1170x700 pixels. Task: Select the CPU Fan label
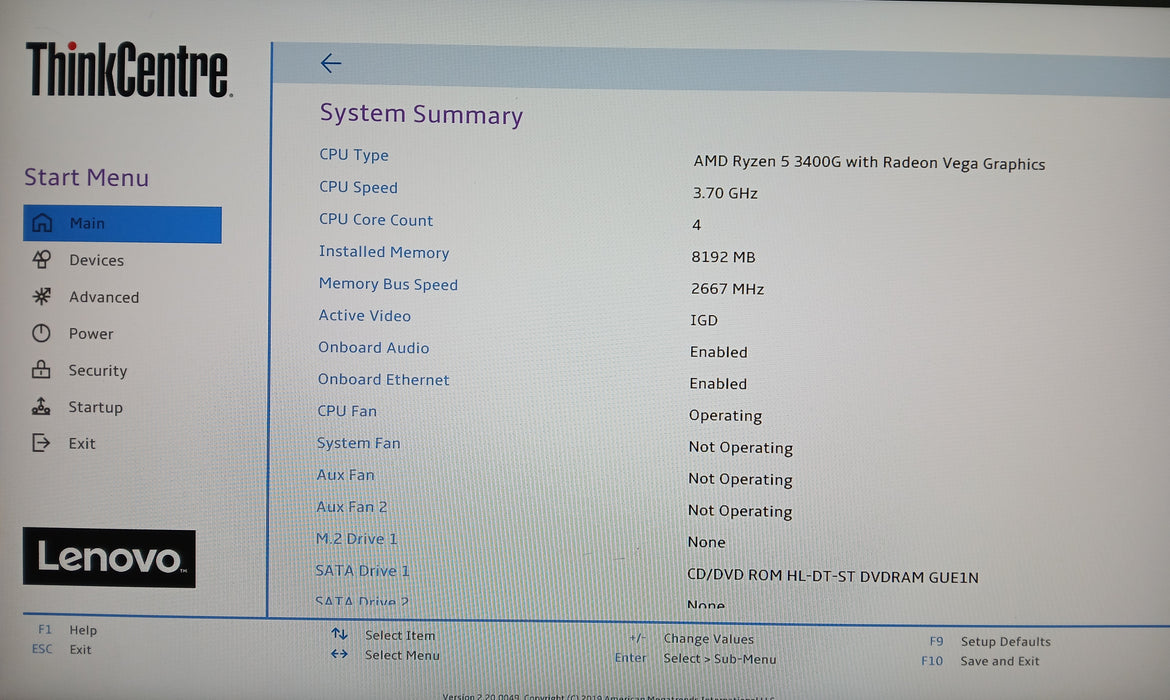pos(347,410)
